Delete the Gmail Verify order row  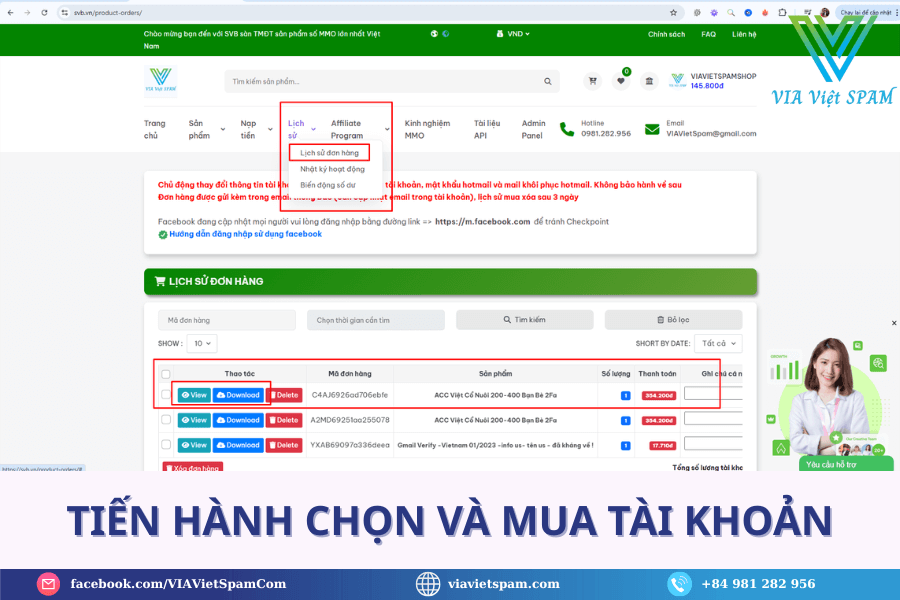[283, 445]
